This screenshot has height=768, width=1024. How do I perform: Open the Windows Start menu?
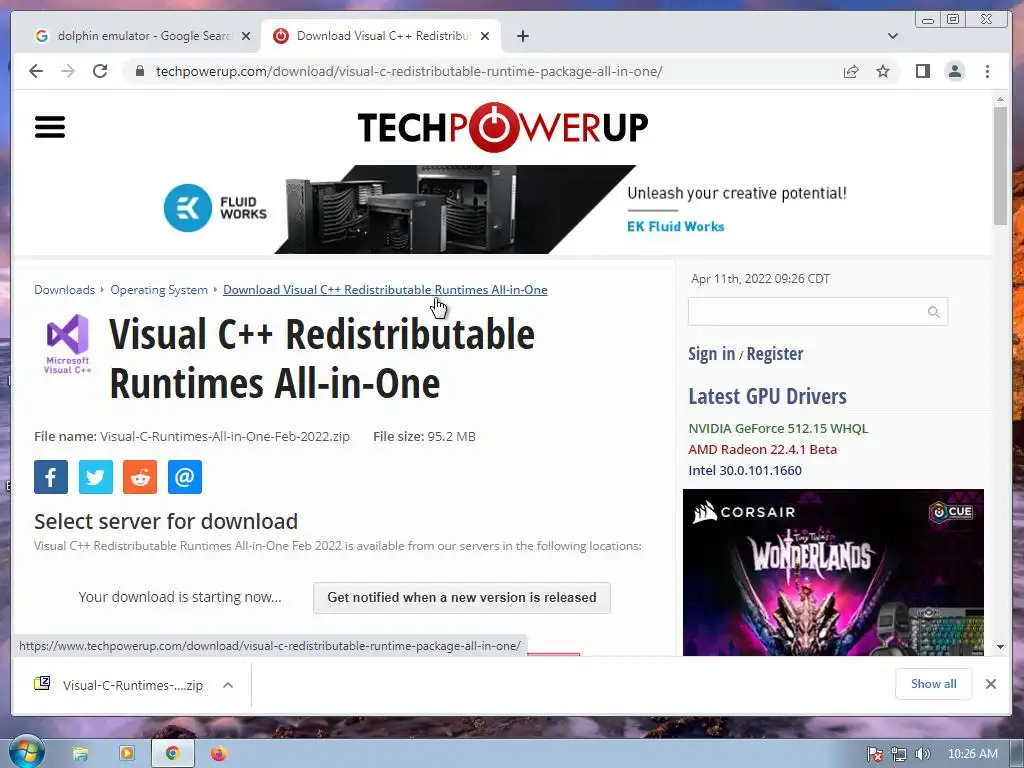[26, 752]
